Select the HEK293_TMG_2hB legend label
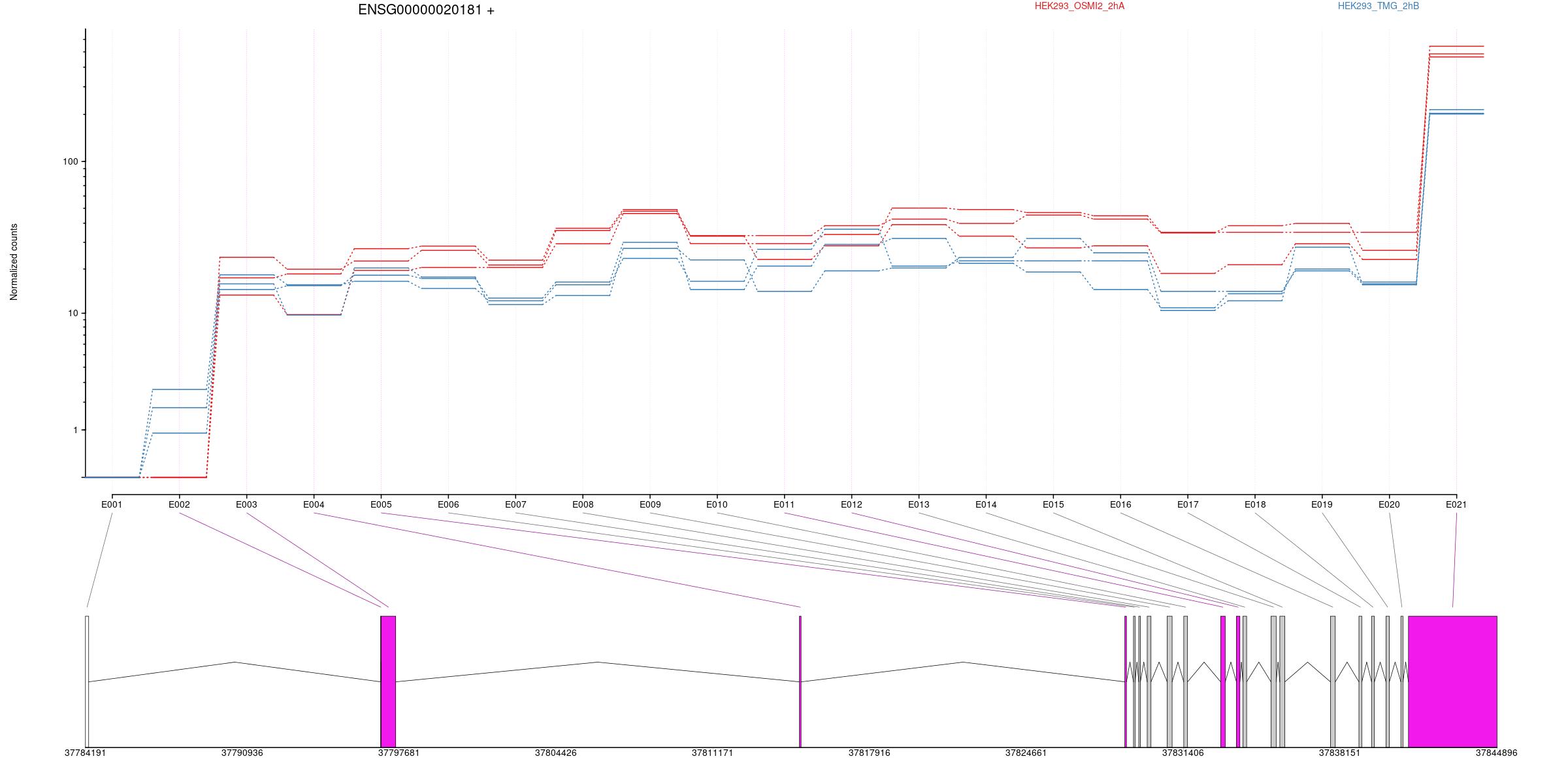Viewport: 1568px width, 784px height. coord(1379,7)
